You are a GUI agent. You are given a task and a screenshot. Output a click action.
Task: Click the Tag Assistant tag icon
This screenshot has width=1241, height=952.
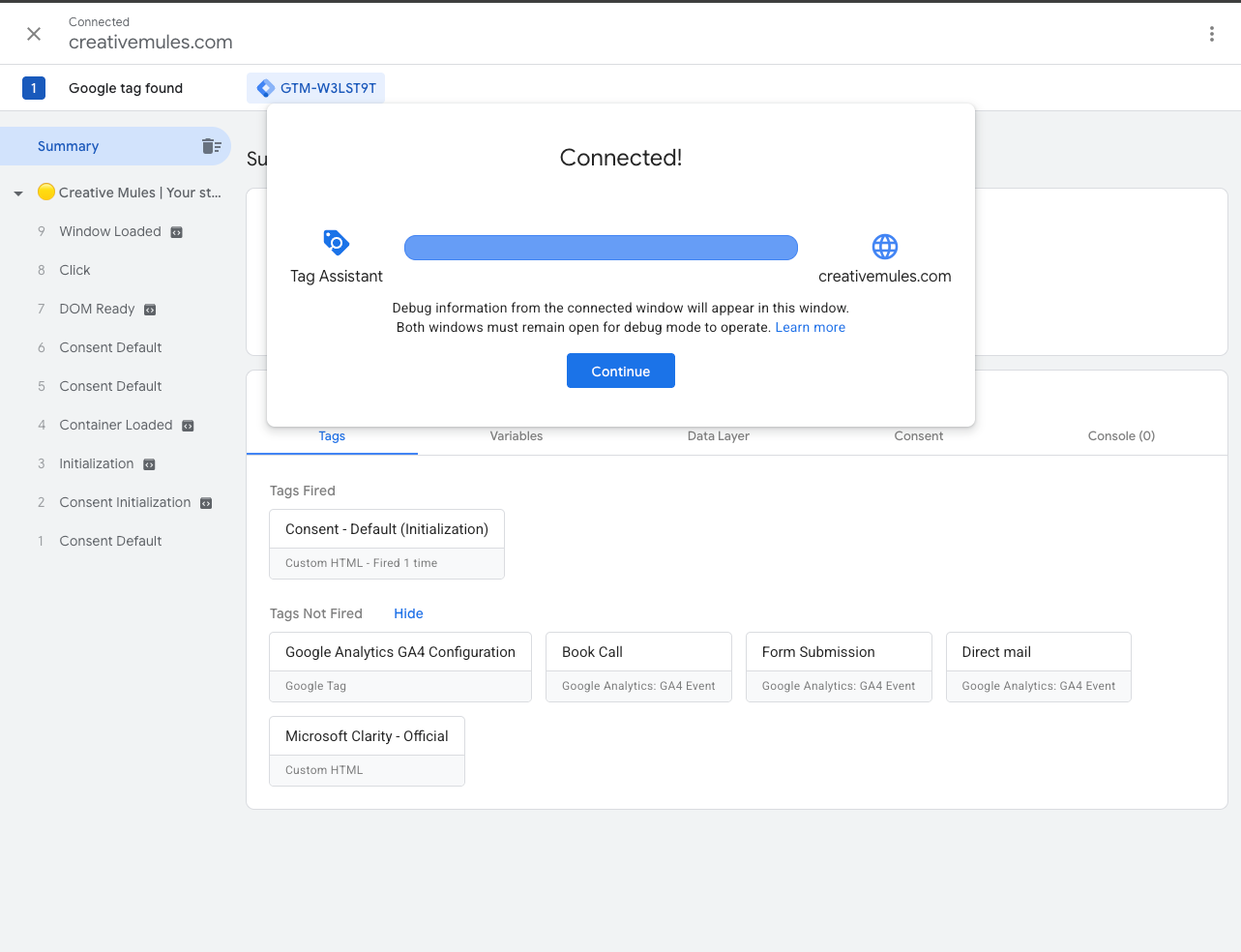point(336,243)
